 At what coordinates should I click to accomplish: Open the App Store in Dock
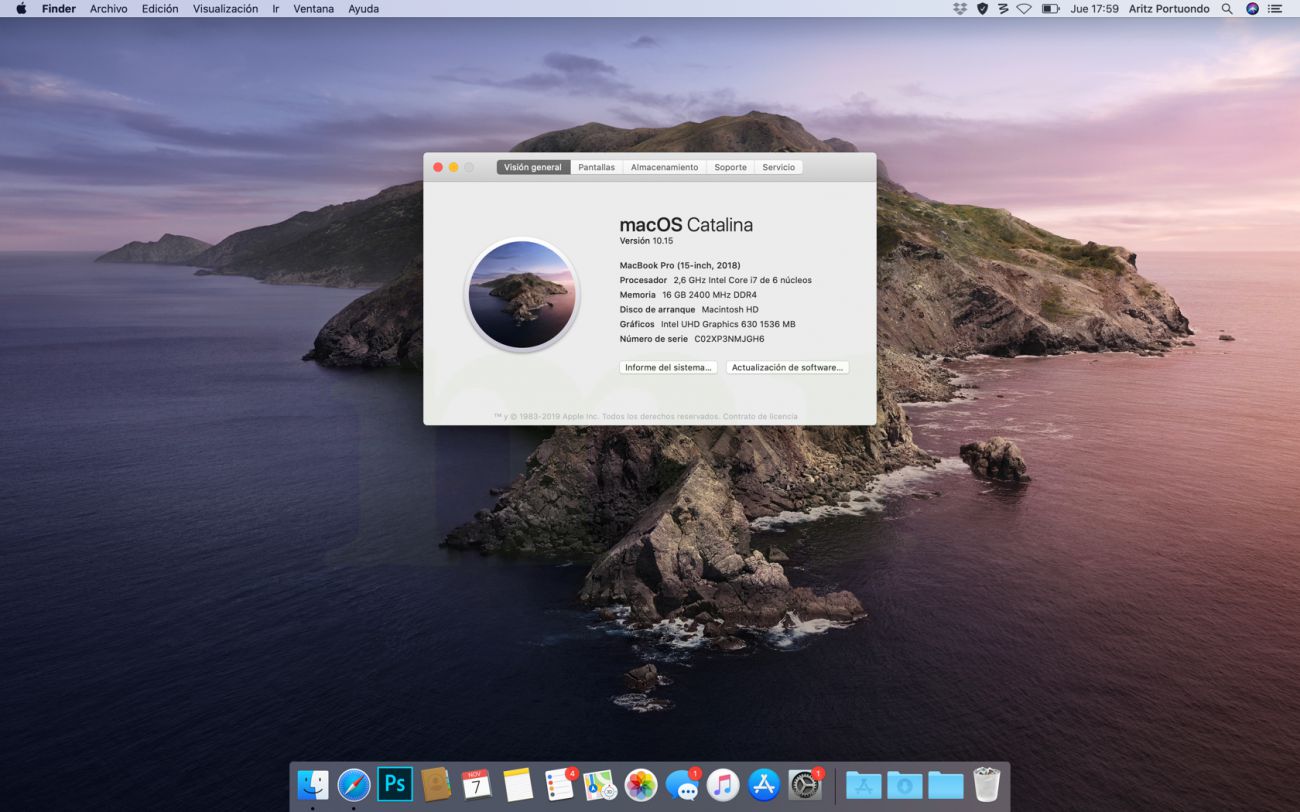point(764,785)
